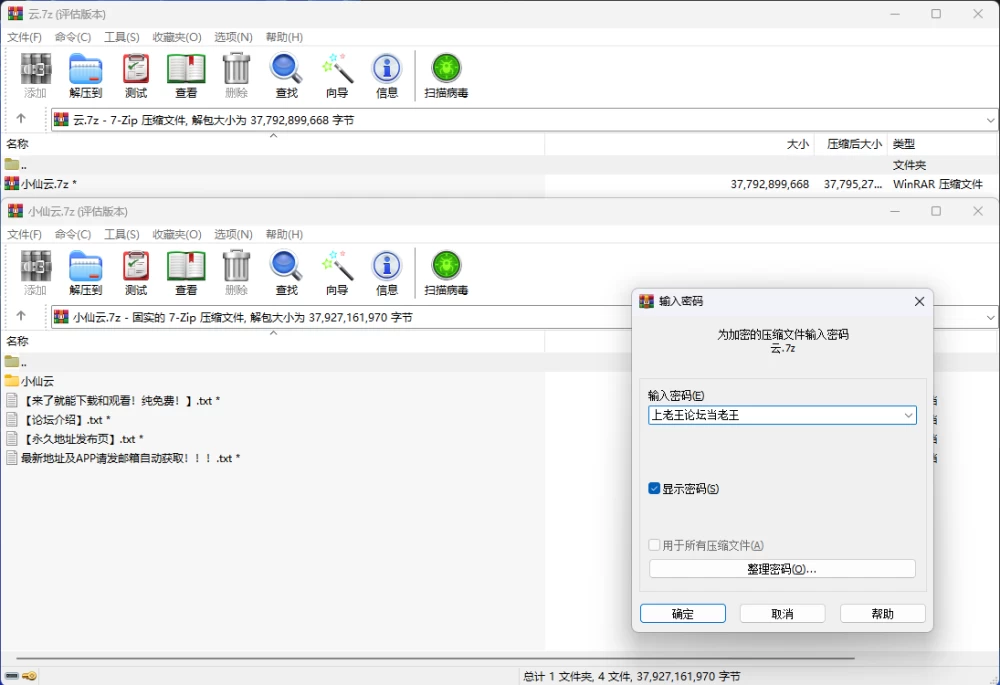Open 命令(C) menu in 云.7z window
Screen dimensions: 1000x685
pos(73,37)
